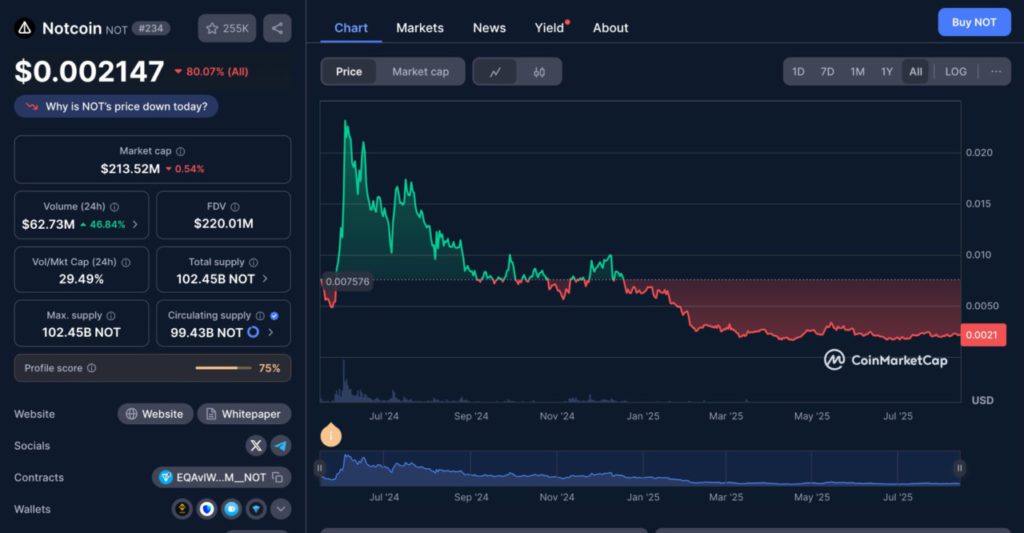Go to the About tab

click(x=610, y=28)
